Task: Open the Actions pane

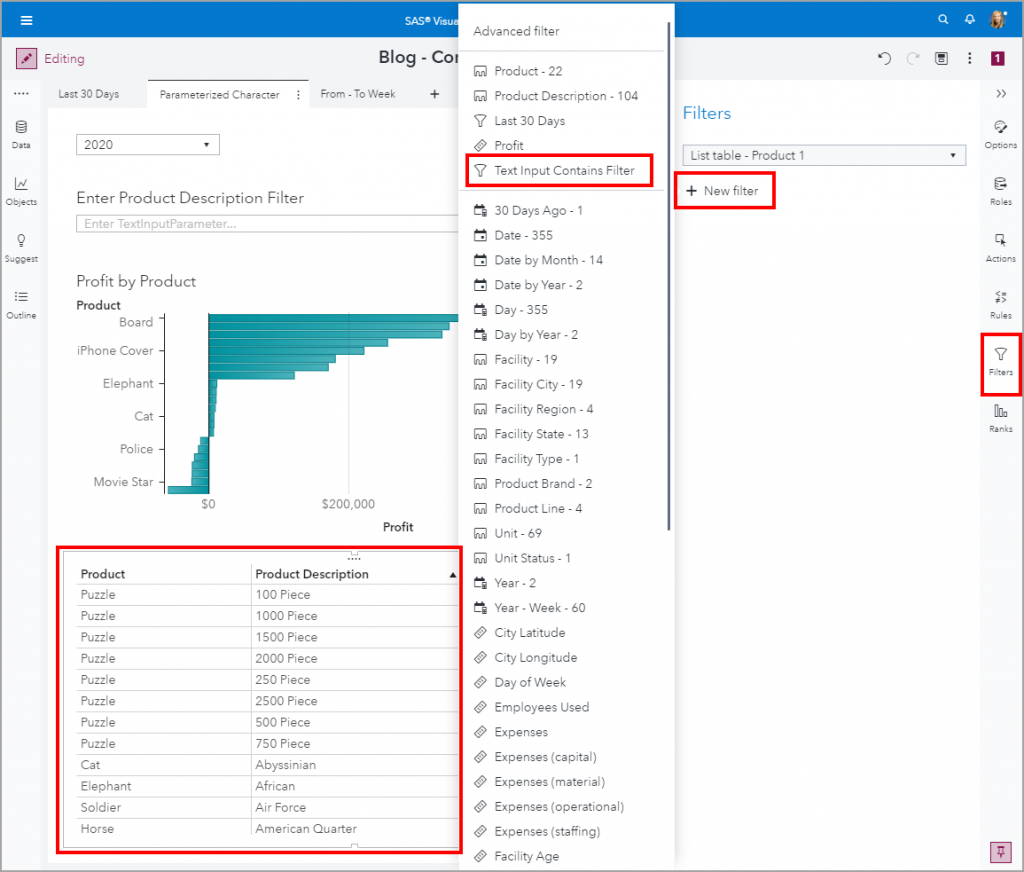Action: click(x=1000, y=245)
